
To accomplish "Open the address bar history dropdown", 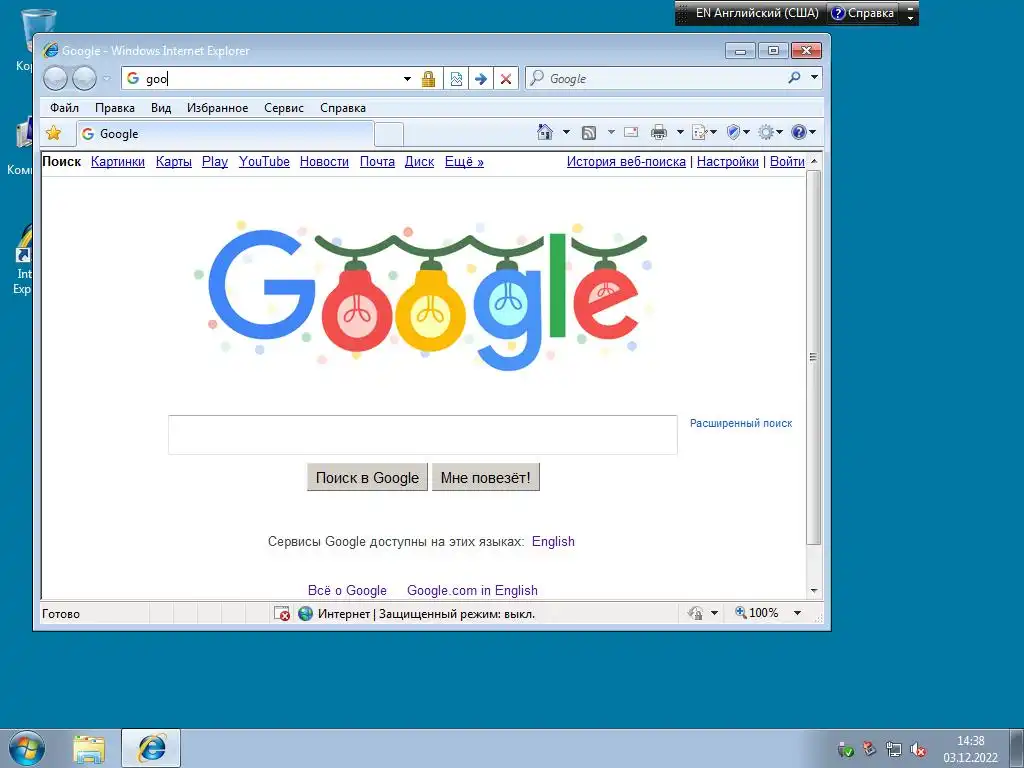I will pos(407,79).
